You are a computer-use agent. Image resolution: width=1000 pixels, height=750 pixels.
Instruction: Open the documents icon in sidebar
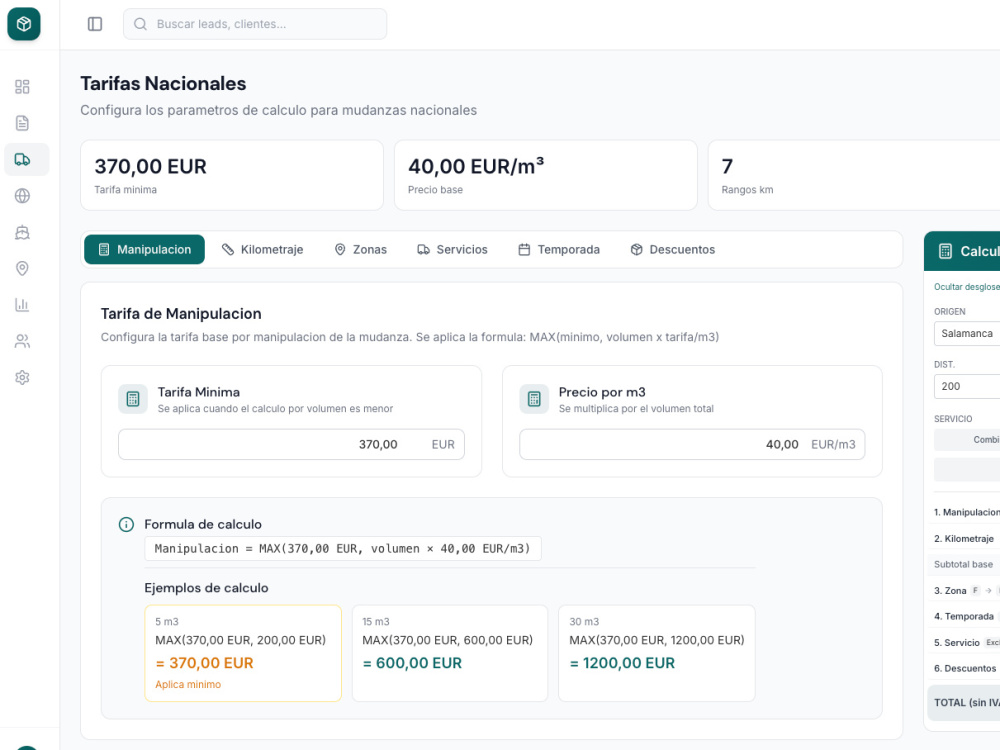tap(22, 123)
